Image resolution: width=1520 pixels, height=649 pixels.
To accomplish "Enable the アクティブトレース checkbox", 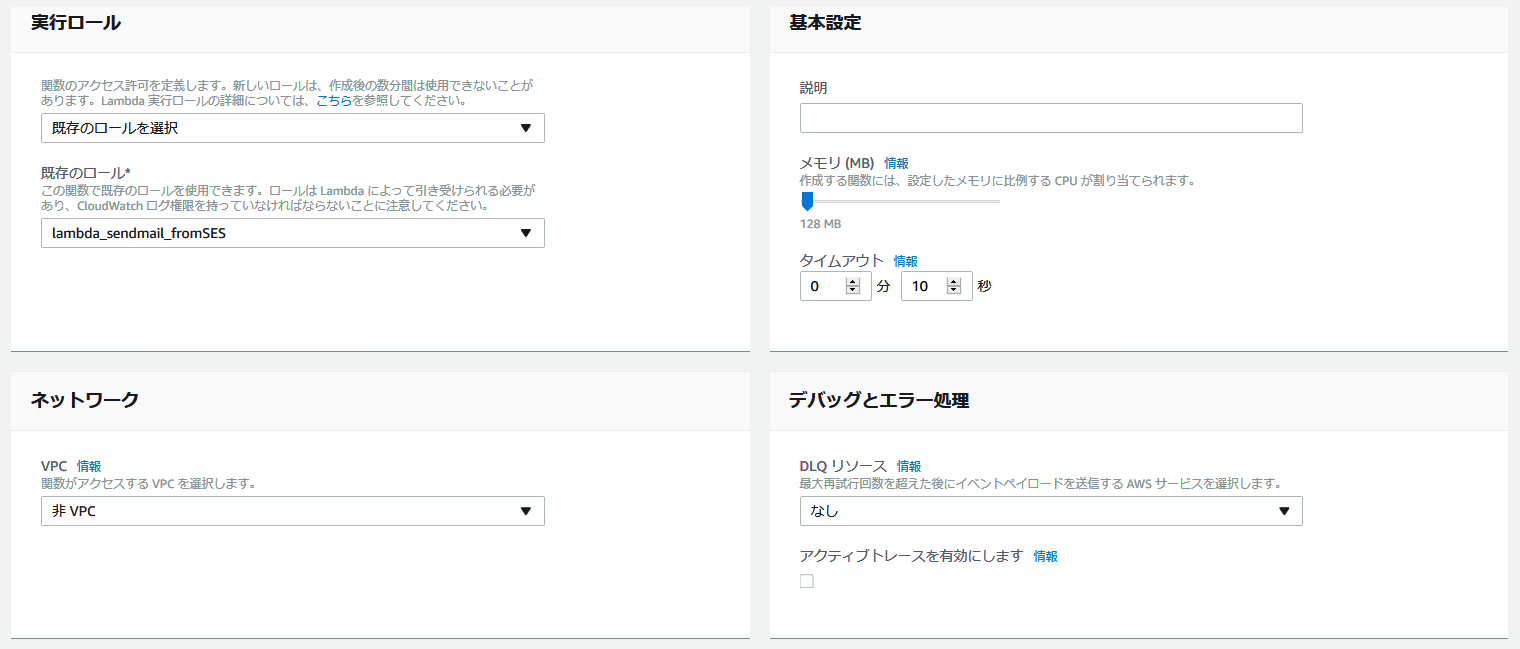I will pyautogui.click(x=807, y=581).
